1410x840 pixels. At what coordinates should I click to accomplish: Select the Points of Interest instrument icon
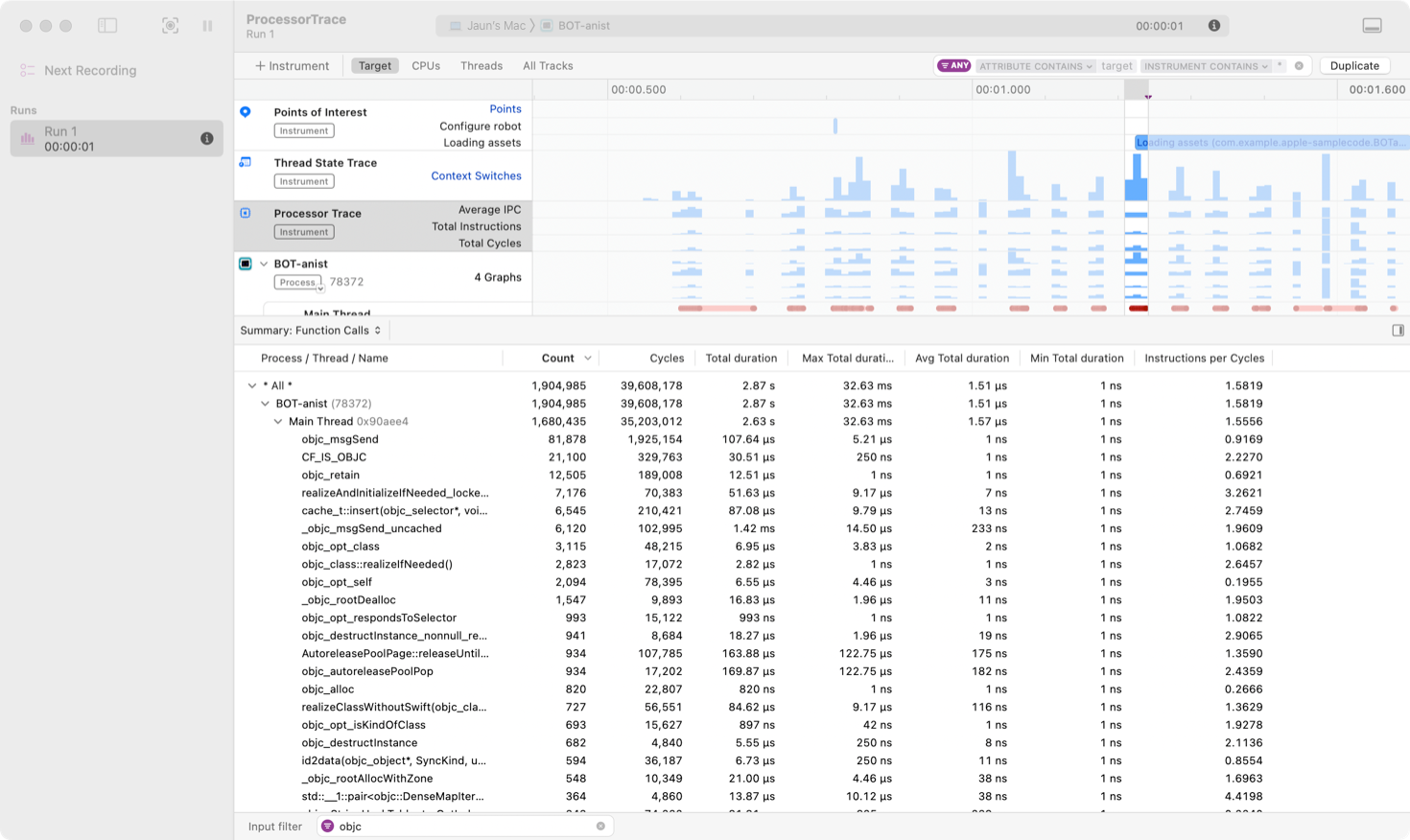point(246,112)
